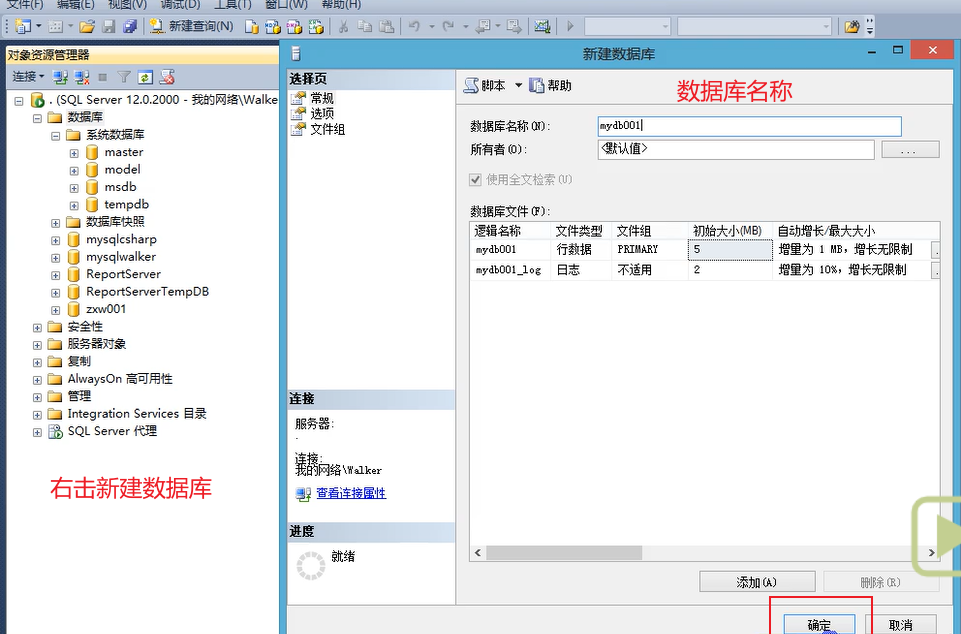
Task: Click the DMX query icon
Action: click(294, 26)
